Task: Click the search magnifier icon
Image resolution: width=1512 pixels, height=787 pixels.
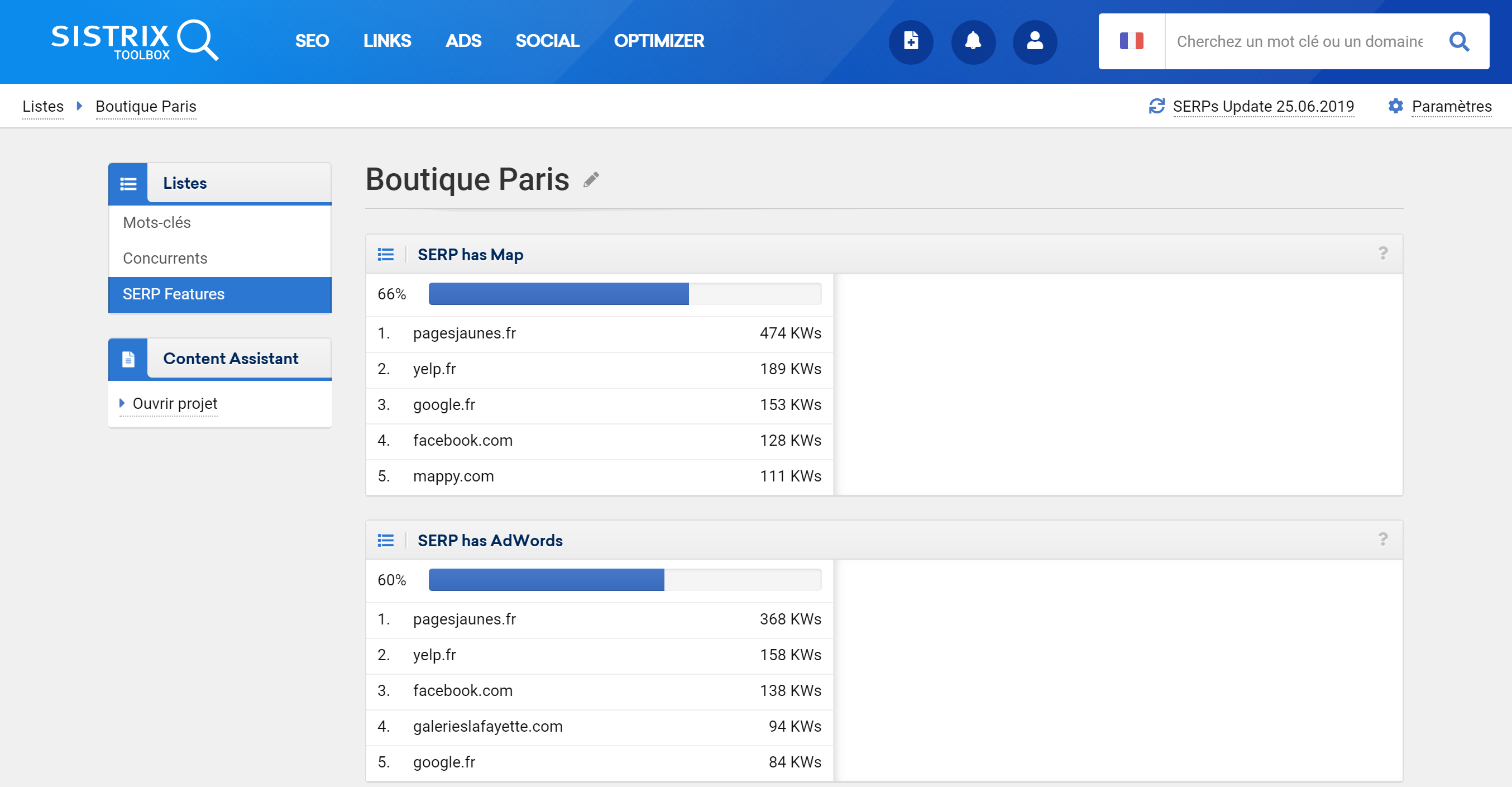Action: [x=1459, y=41]
